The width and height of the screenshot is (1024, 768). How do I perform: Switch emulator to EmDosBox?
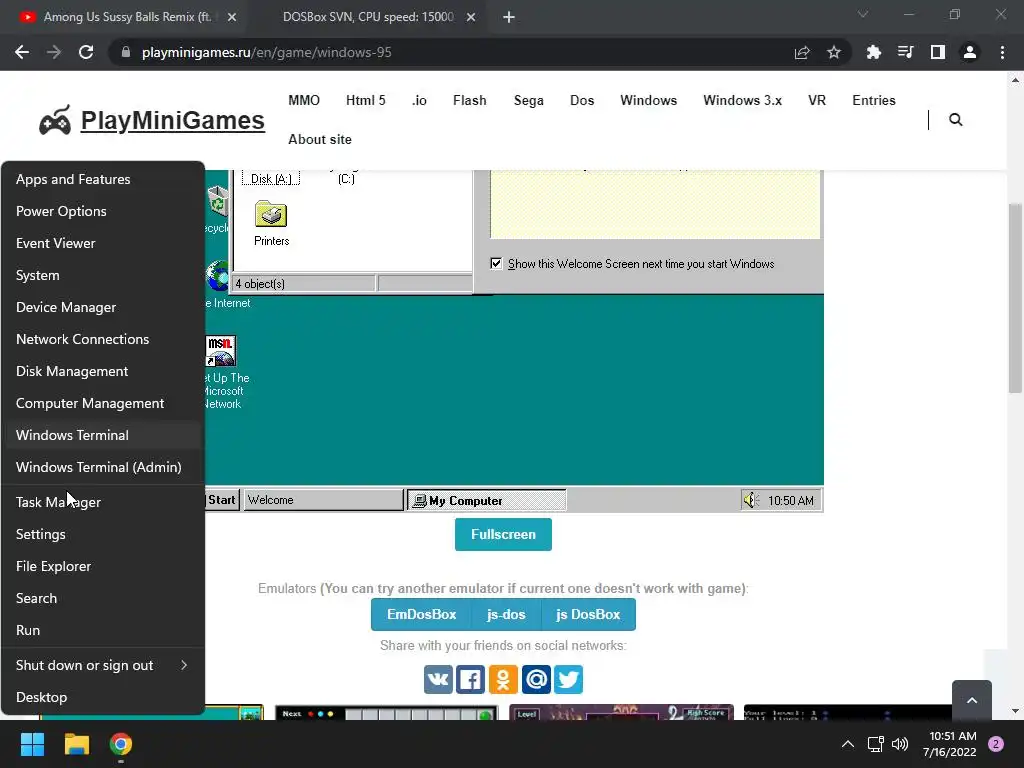tap(421, 615)
